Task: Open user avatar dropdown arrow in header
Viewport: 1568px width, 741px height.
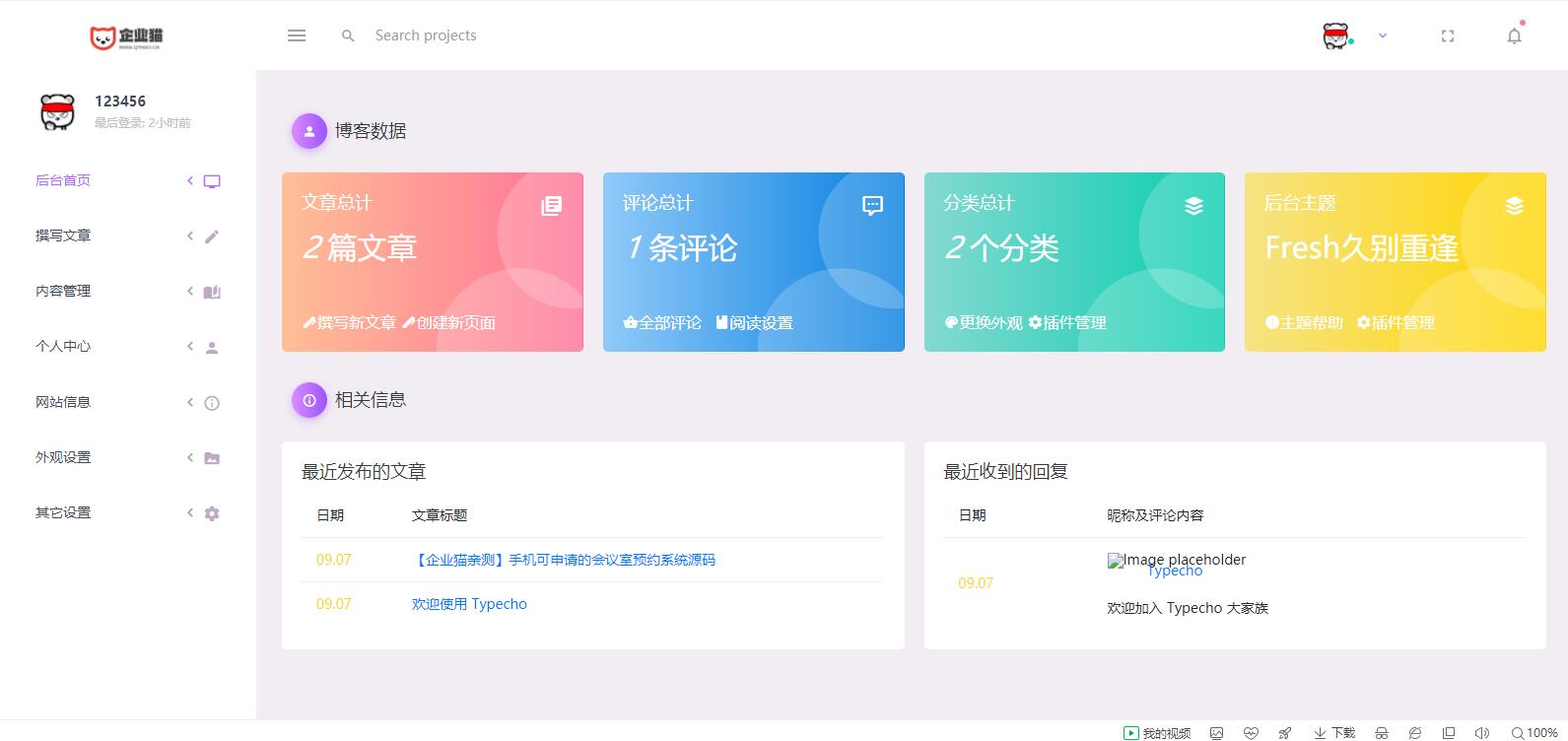Action: click(x=1383, y=35)
